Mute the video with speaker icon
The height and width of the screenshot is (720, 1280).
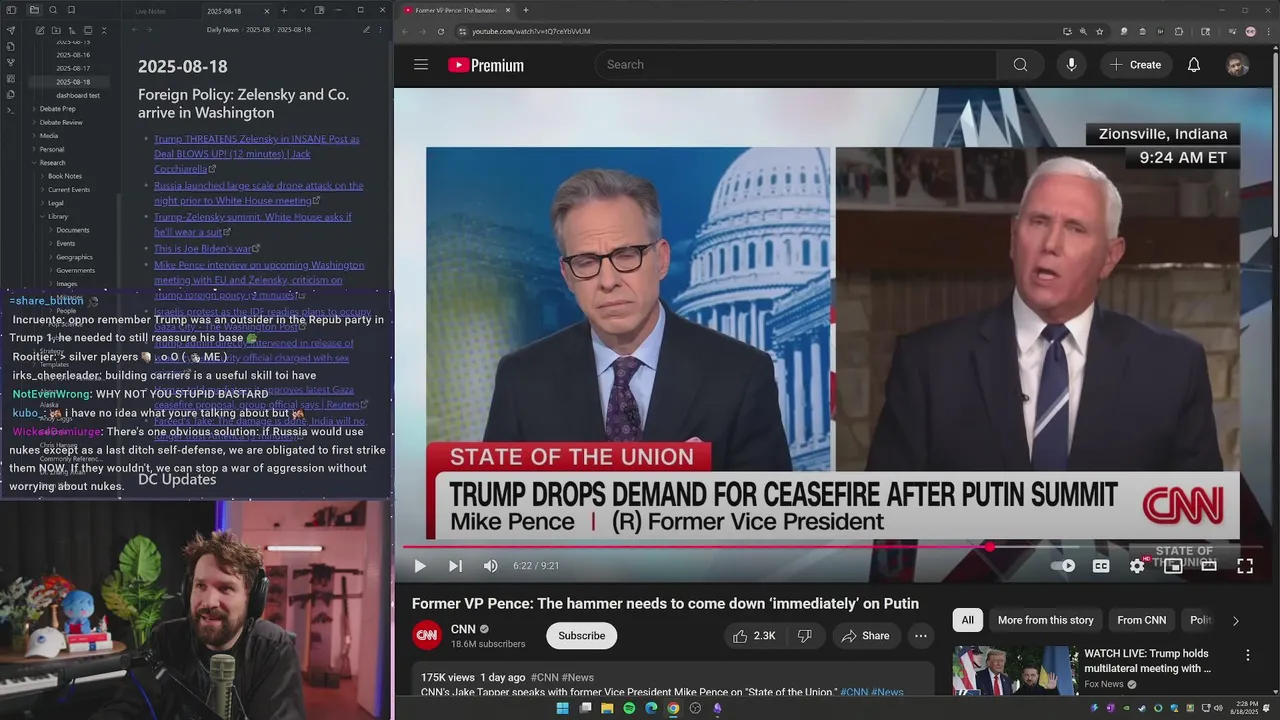(490, 566)
